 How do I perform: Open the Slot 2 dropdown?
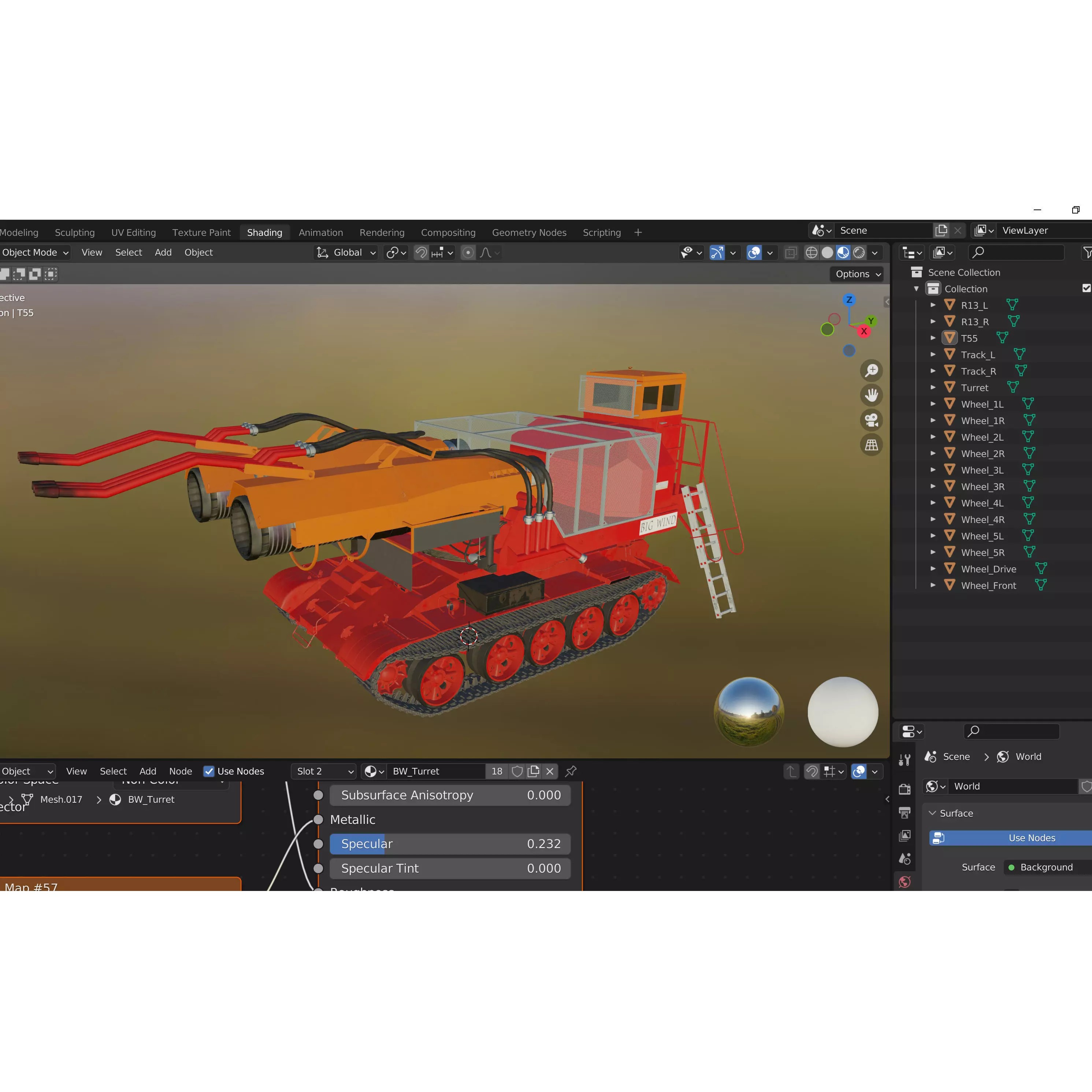coord(323,771)
